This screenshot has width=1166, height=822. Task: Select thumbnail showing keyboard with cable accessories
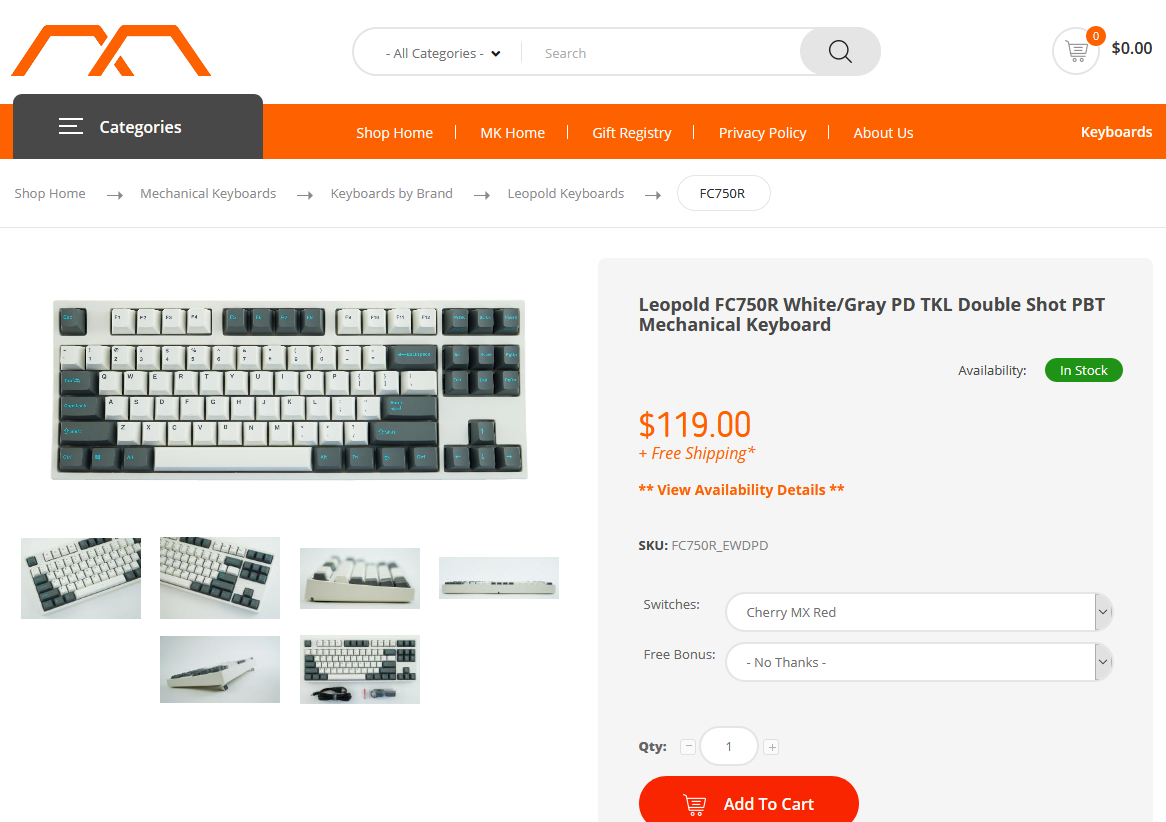pos(360,670)
